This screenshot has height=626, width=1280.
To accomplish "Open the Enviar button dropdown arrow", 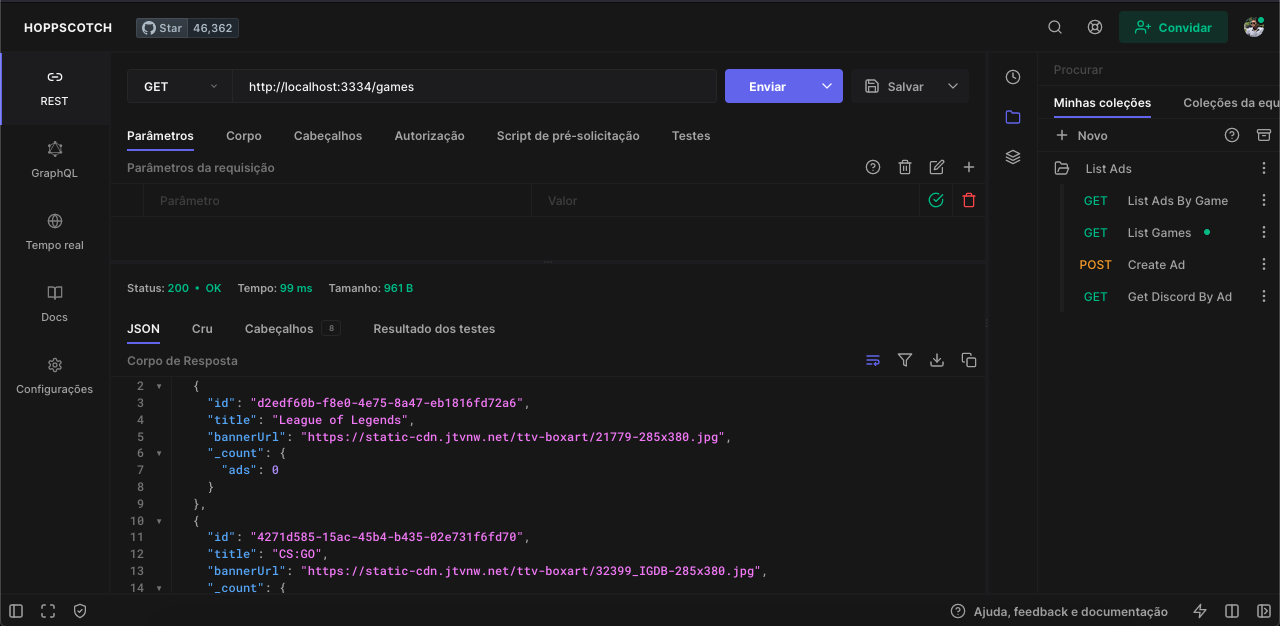I will (827, 86).
